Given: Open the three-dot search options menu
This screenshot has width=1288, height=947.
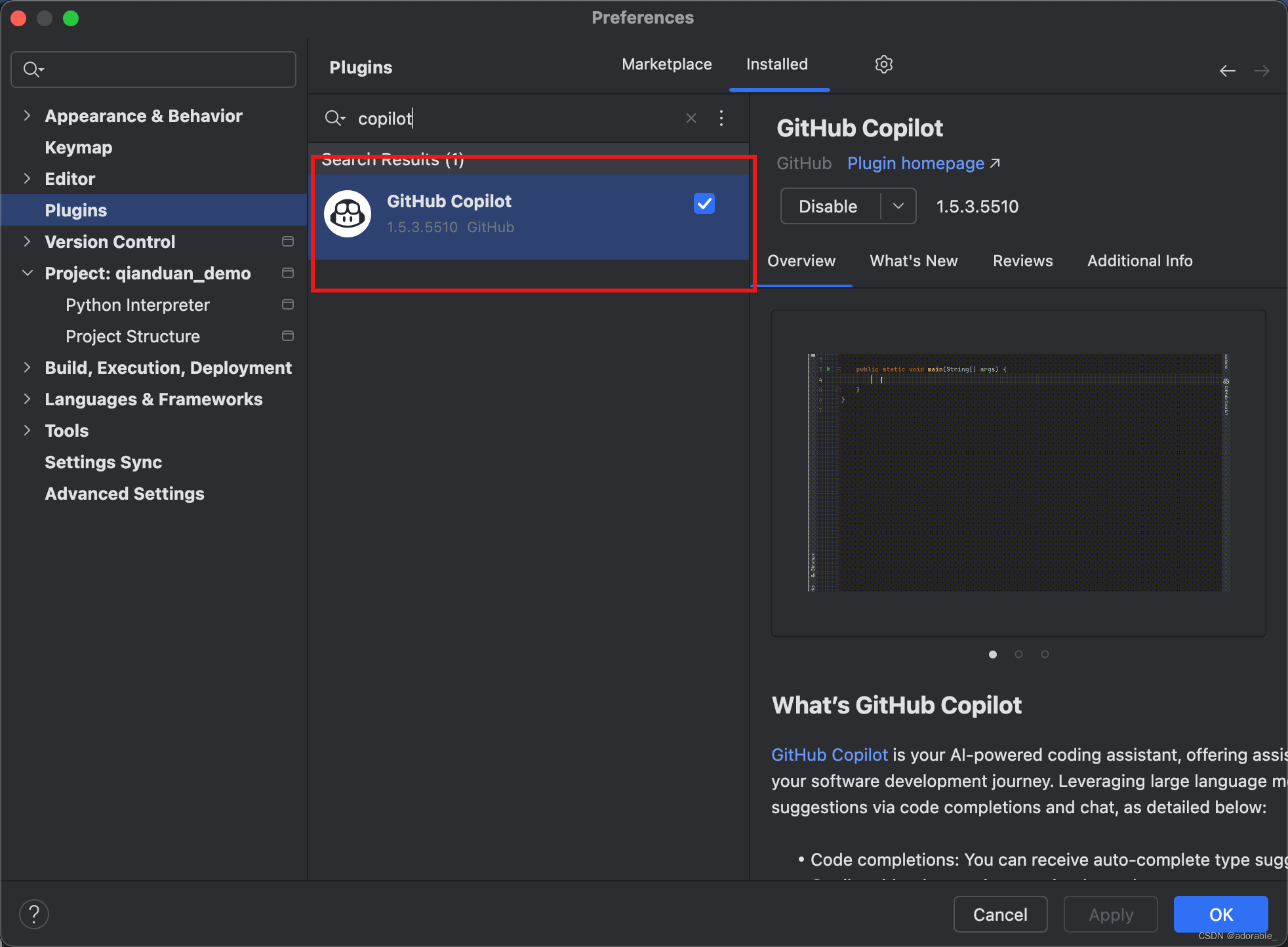Looking at the screenshot, I should pos(721,119).
